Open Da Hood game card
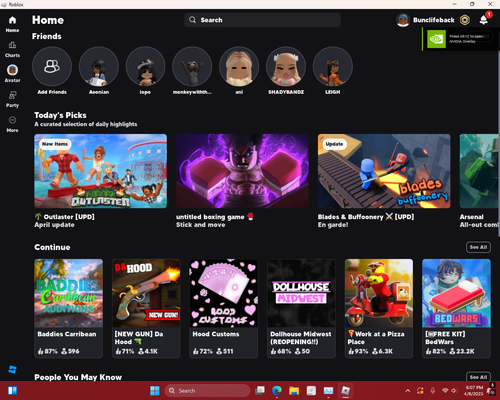 tap(146, 308)
